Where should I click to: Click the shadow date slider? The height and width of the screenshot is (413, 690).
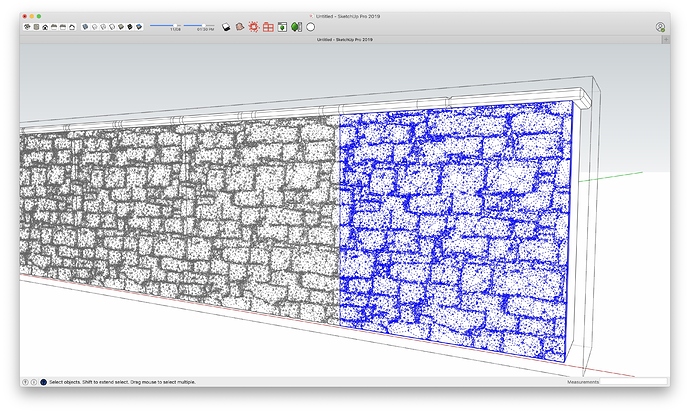click(165, 25)
